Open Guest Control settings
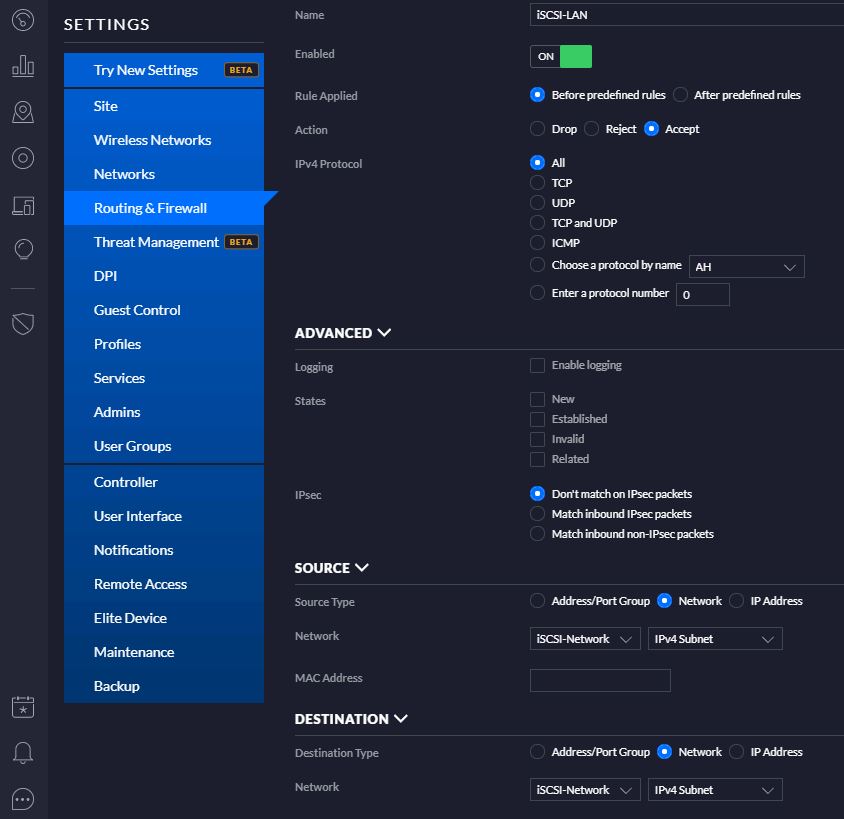The image size is (844, 819). (164, 310)
